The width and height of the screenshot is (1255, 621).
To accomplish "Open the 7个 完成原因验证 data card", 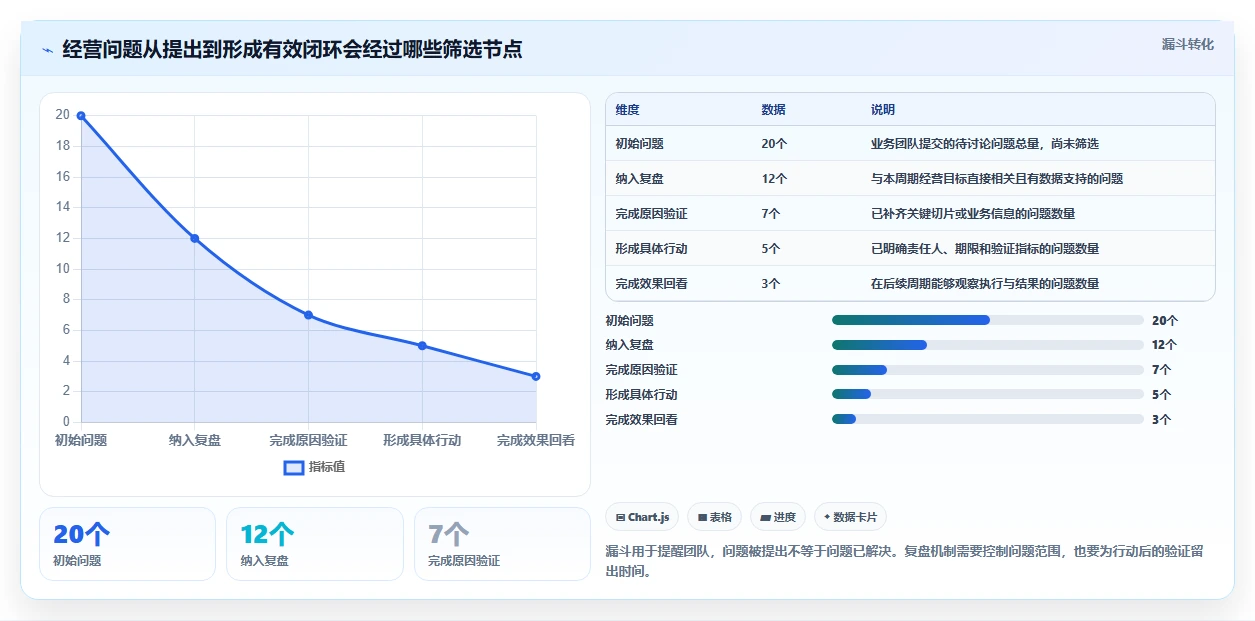I will (x=502, y=544).
